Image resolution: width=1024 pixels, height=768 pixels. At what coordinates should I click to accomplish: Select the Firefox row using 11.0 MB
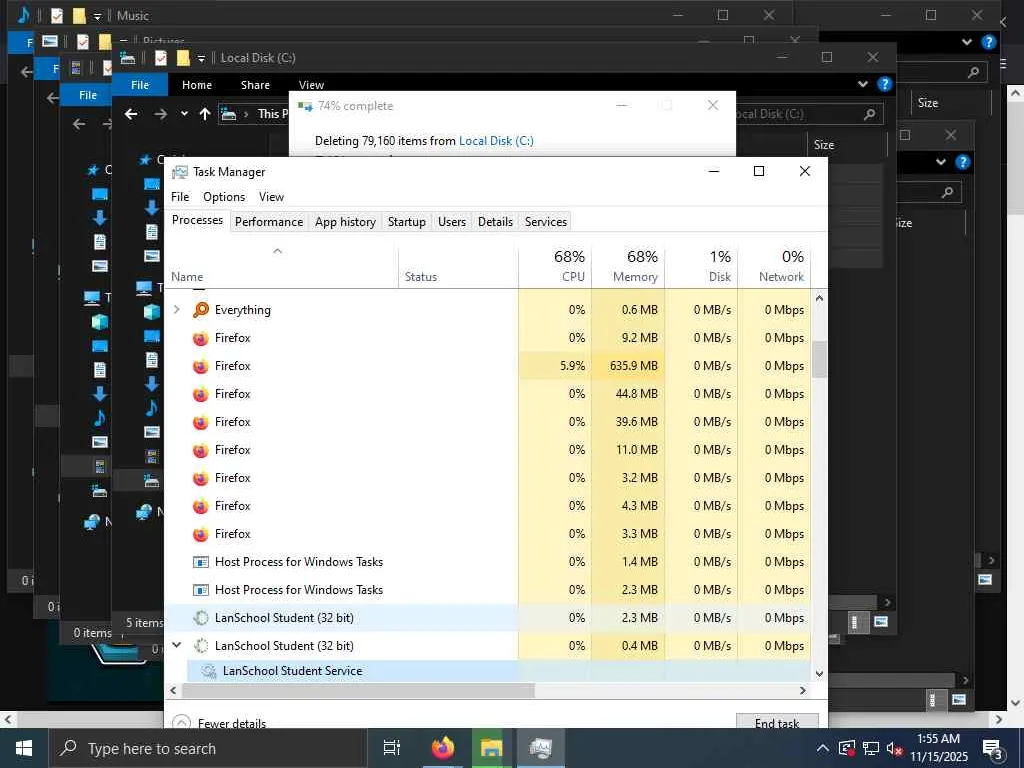pyautogui.click(x=487, y=450)
